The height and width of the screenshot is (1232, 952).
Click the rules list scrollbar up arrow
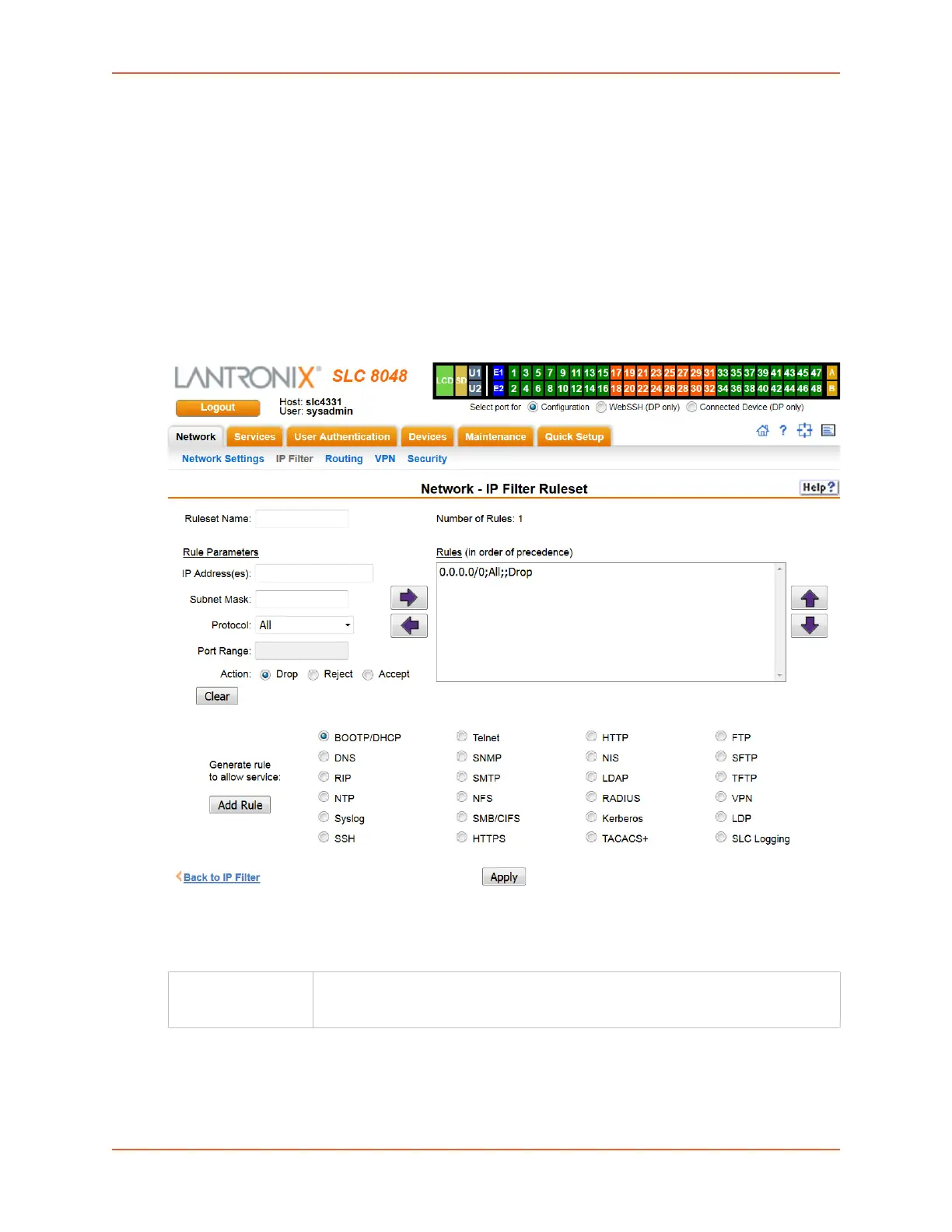[780, 569]
